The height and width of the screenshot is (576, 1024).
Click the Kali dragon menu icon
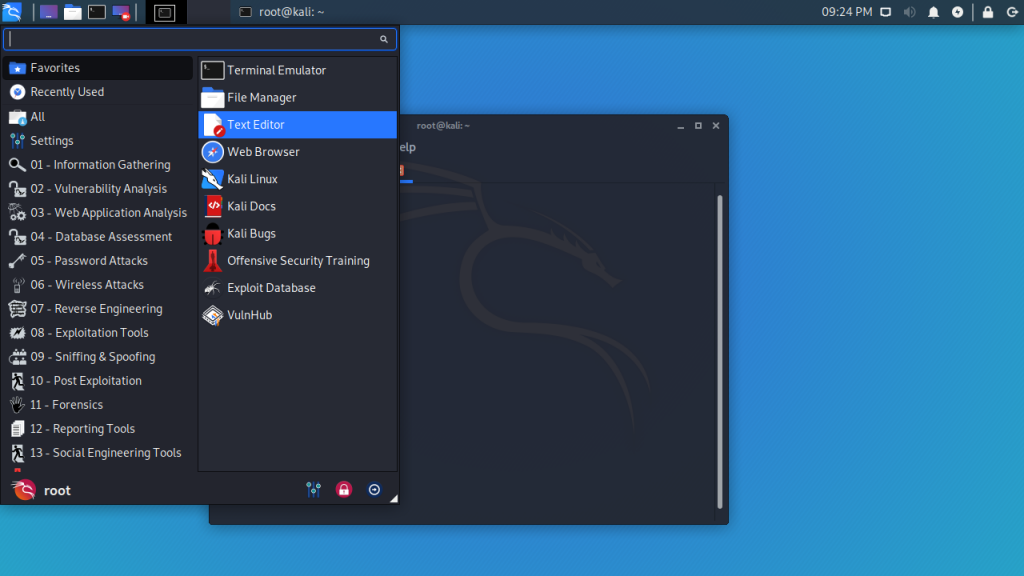click(x=12, y=12)
